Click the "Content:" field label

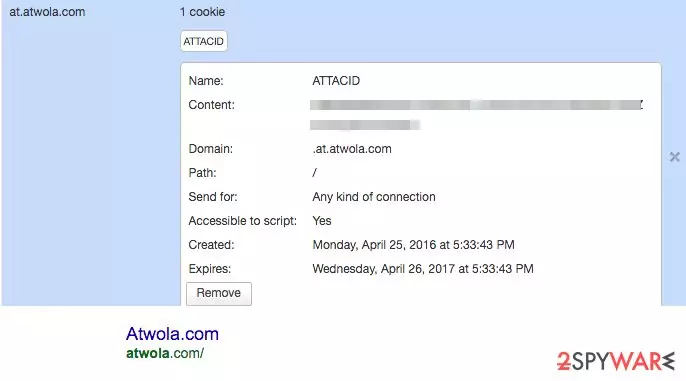point(211,105)
